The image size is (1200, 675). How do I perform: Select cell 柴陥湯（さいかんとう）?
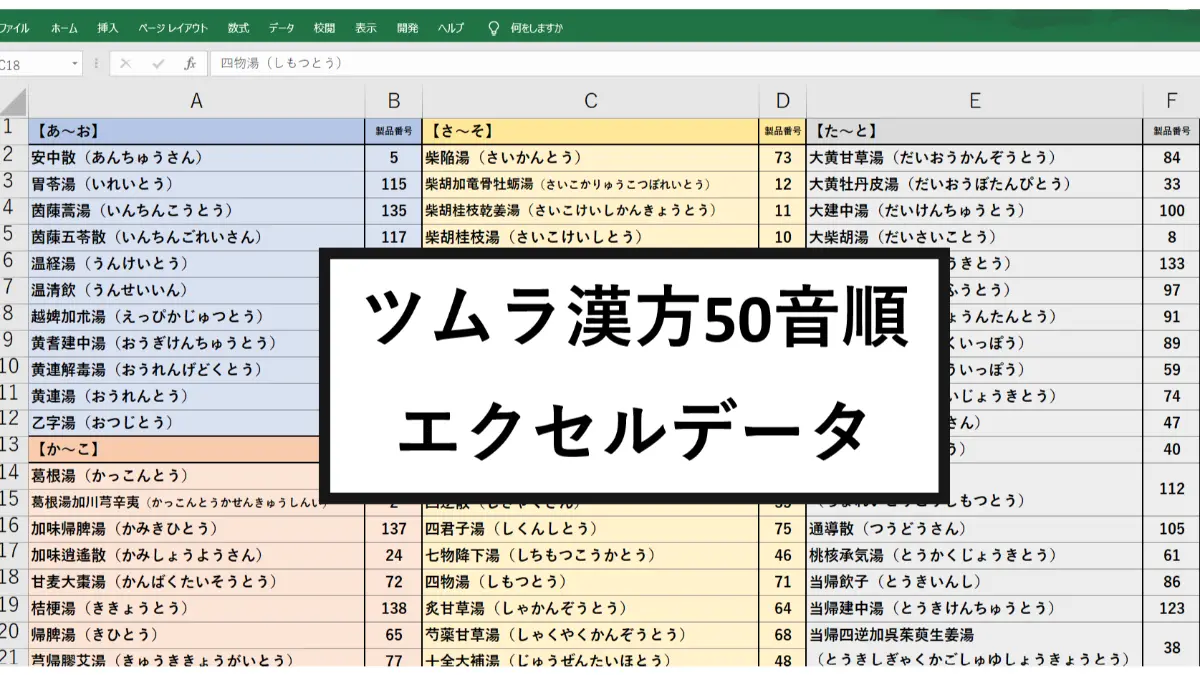pos(591,157)
